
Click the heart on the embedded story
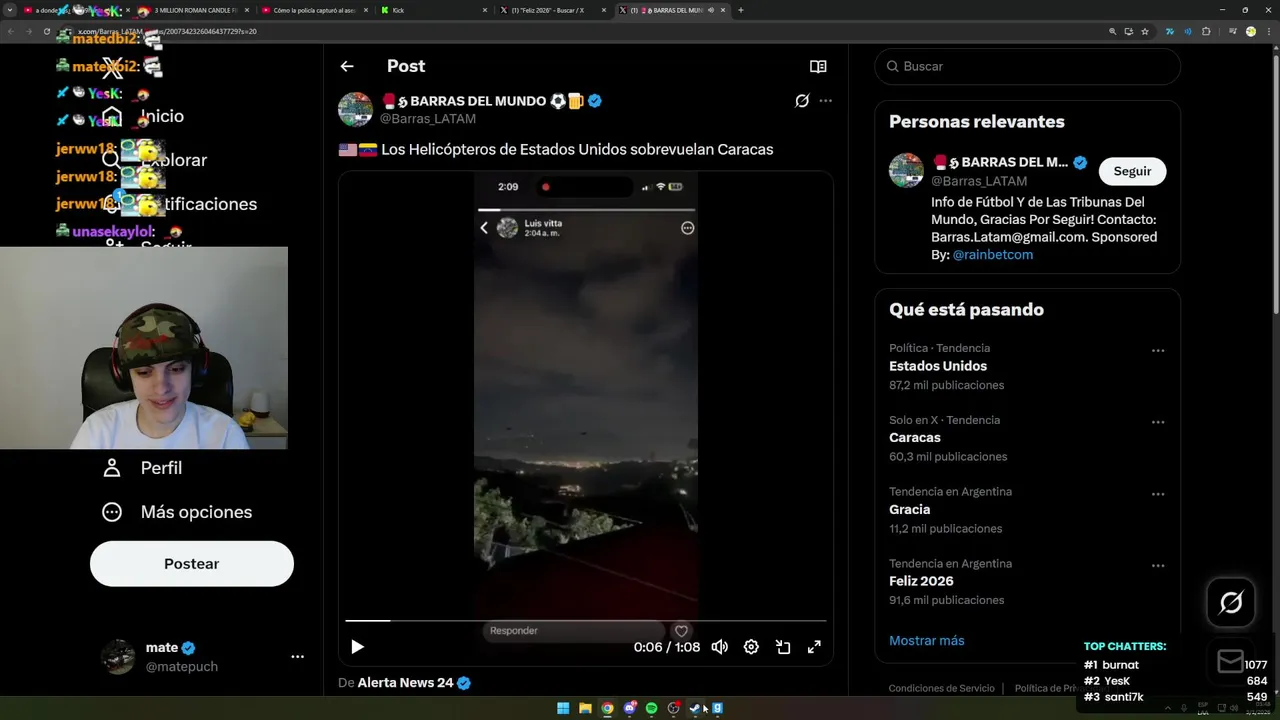tap(681, 631)
